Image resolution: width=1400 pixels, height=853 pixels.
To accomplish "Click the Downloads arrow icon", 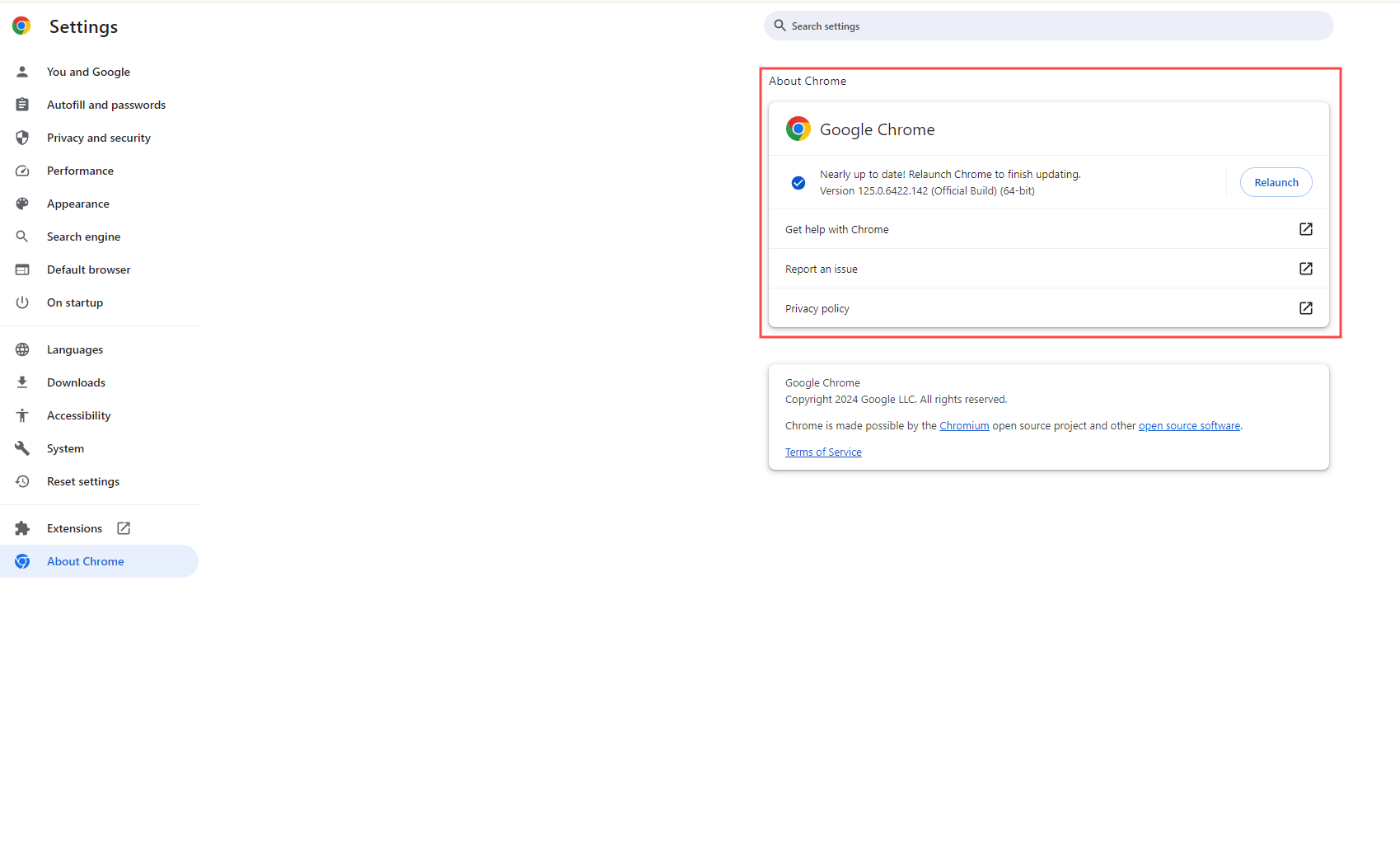I will point(22,382).
